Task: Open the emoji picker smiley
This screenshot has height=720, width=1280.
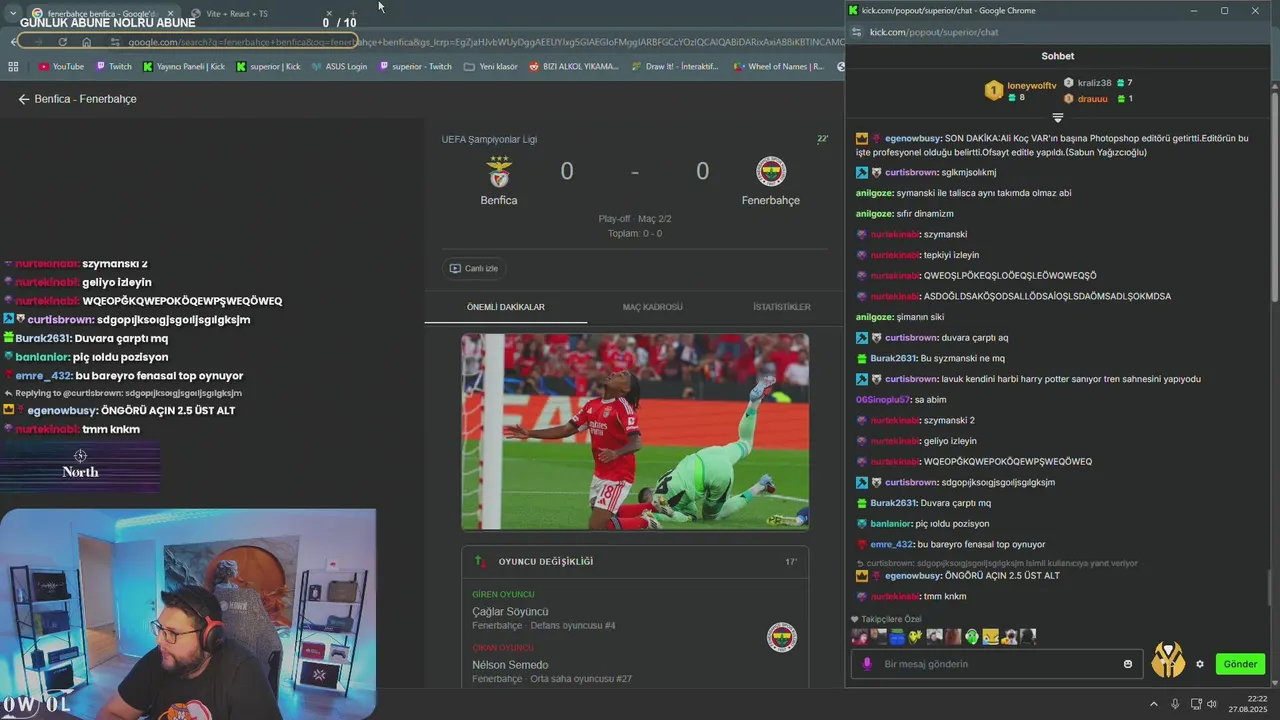Action: [x=1128, y=664]
